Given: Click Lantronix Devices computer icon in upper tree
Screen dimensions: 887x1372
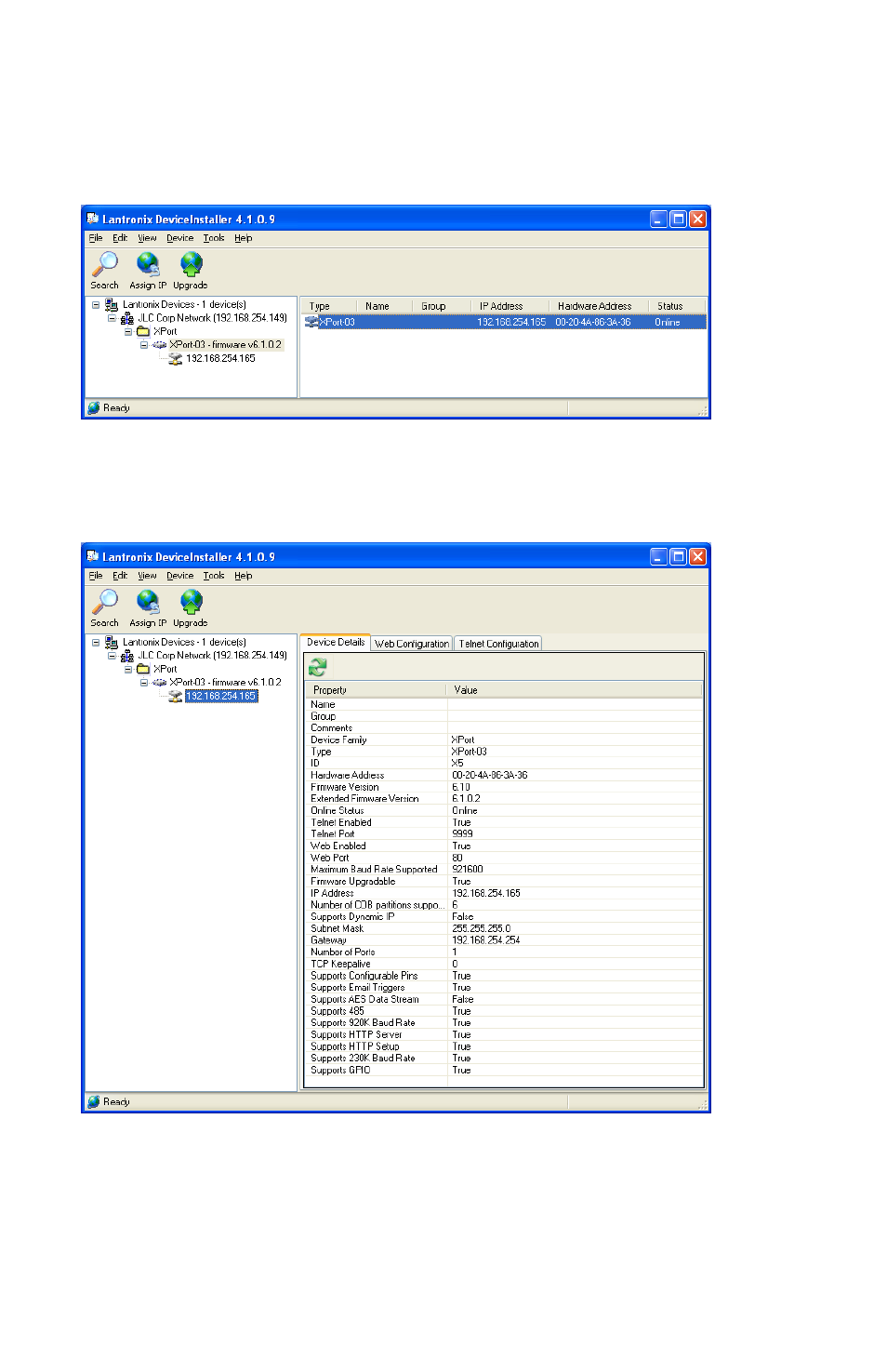Looking at the screenshot, I should pos(112,304).
